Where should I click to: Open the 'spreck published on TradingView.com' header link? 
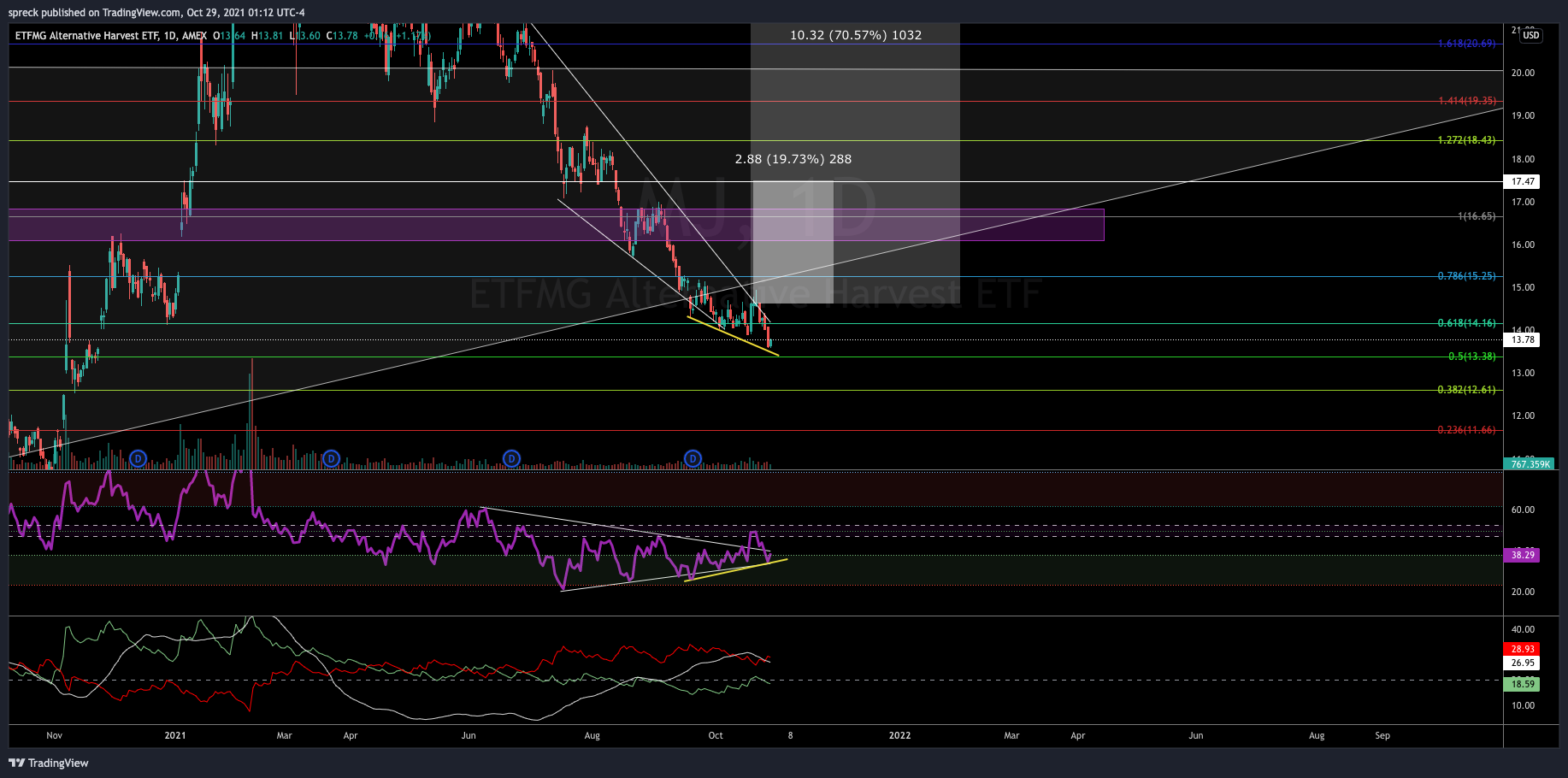coord(156,12)
